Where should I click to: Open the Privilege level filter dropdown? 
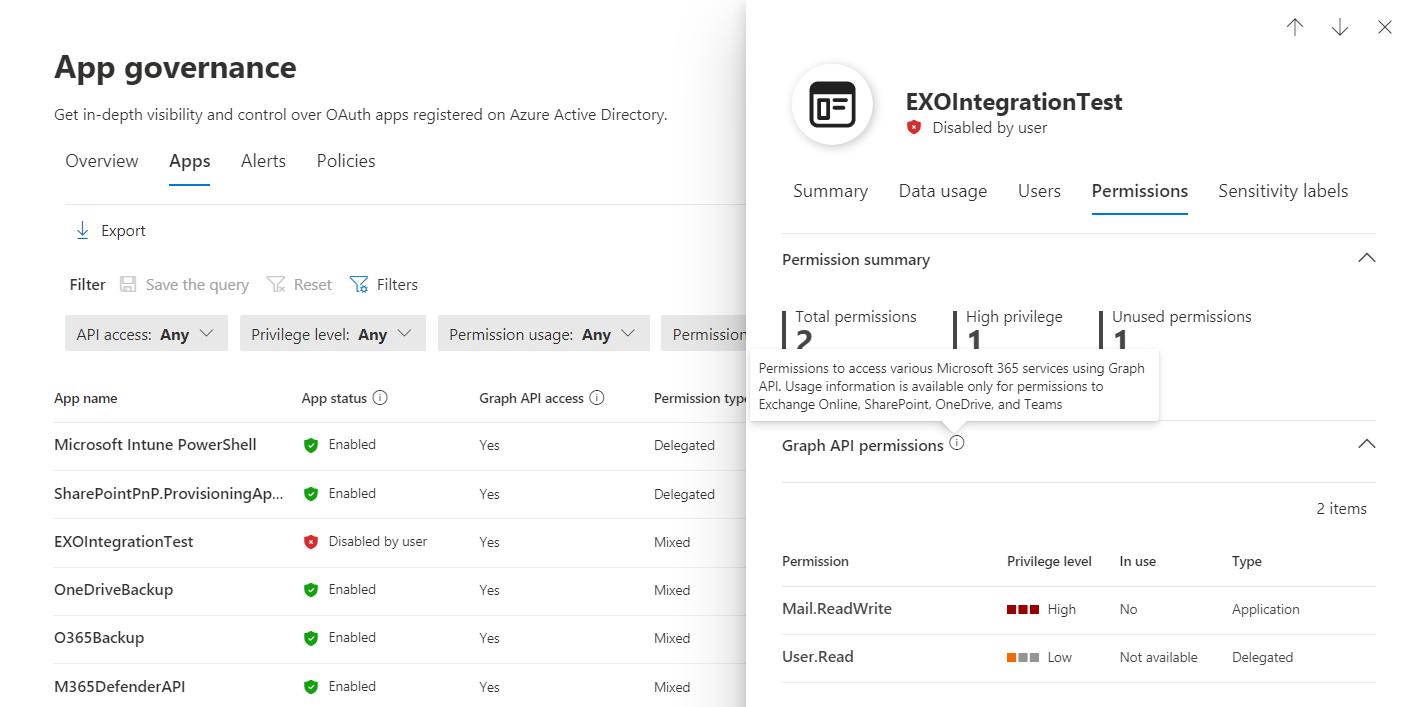333,334
